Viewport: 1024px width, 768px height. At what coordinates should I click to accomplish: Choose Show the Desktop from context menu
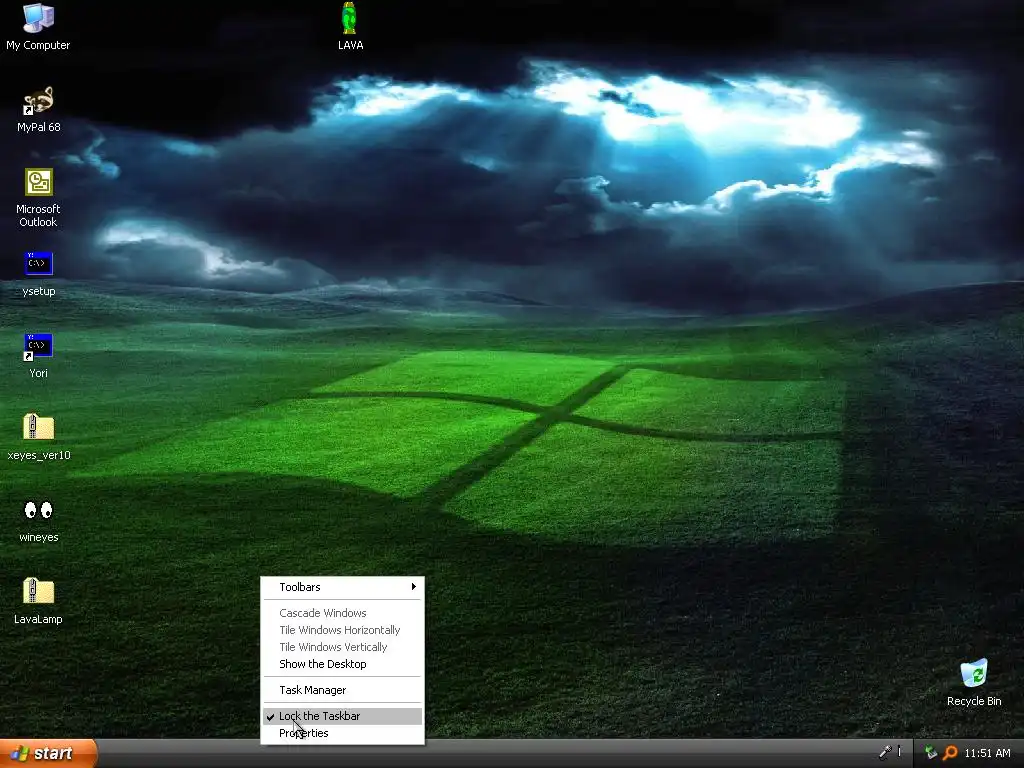pos(342,664)
